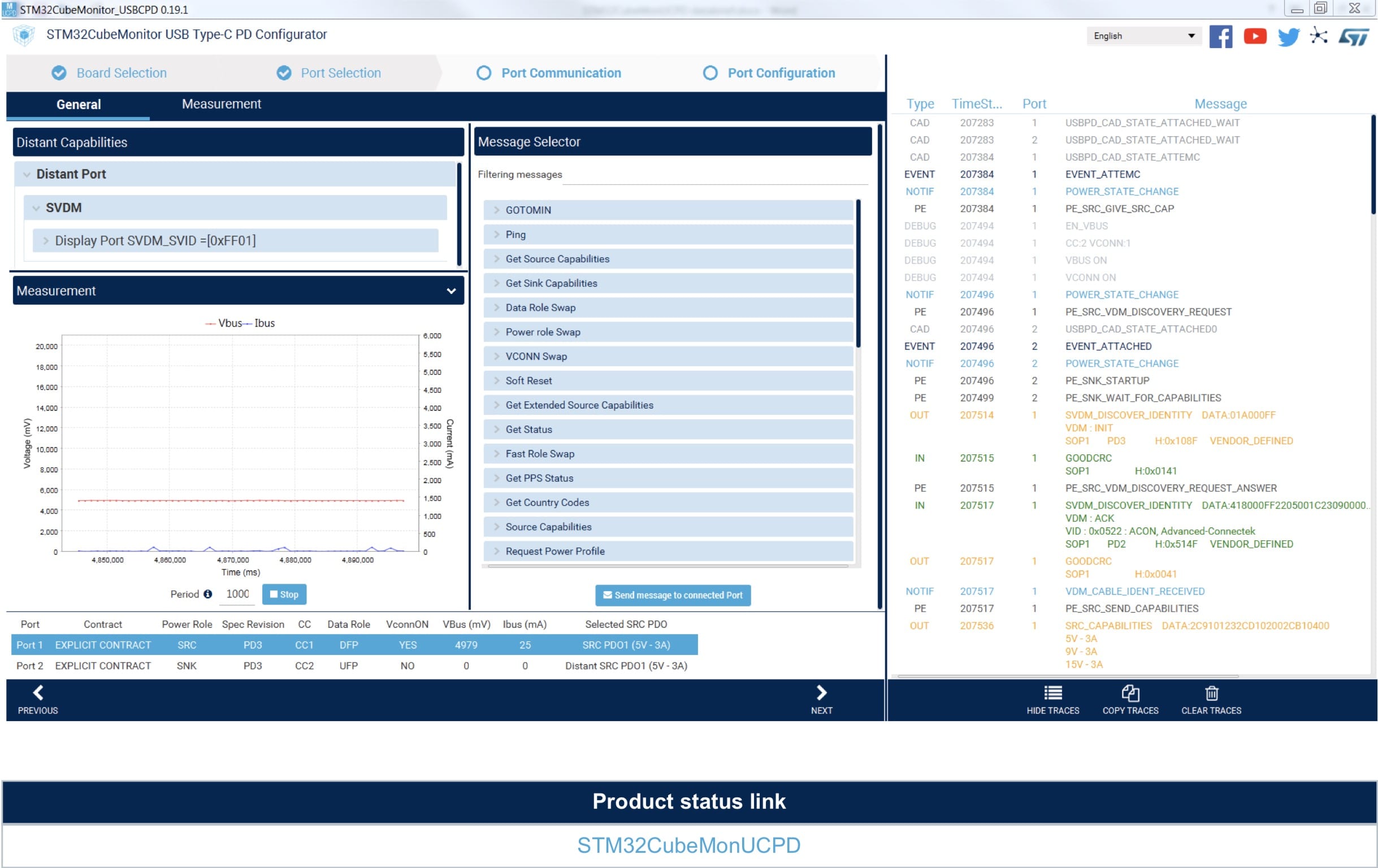Collapse the Measurement panel chevron
Image resolution: width=1378 pixels, height=868 pixels.
pos(451,290)
